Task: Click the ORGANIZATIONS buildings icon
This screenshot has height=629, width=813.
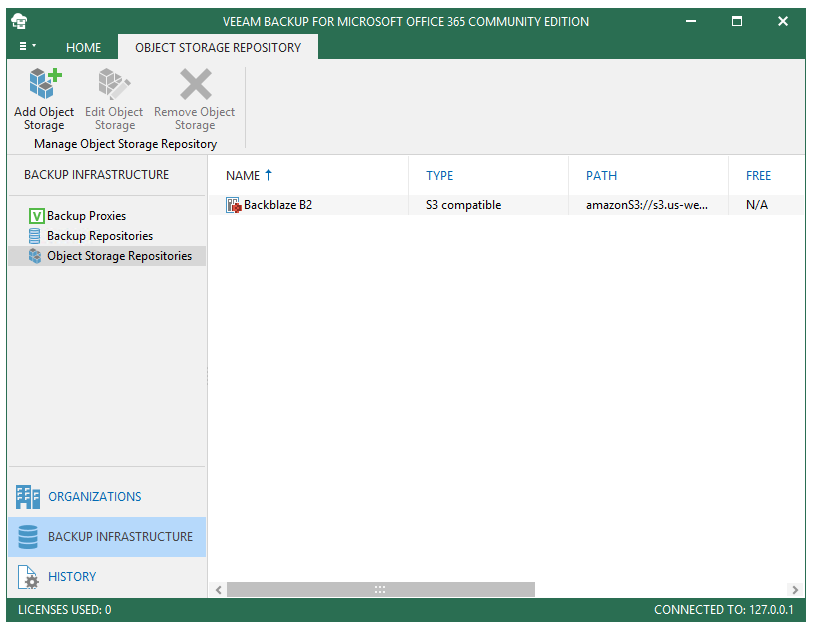Action: (28, 497)
